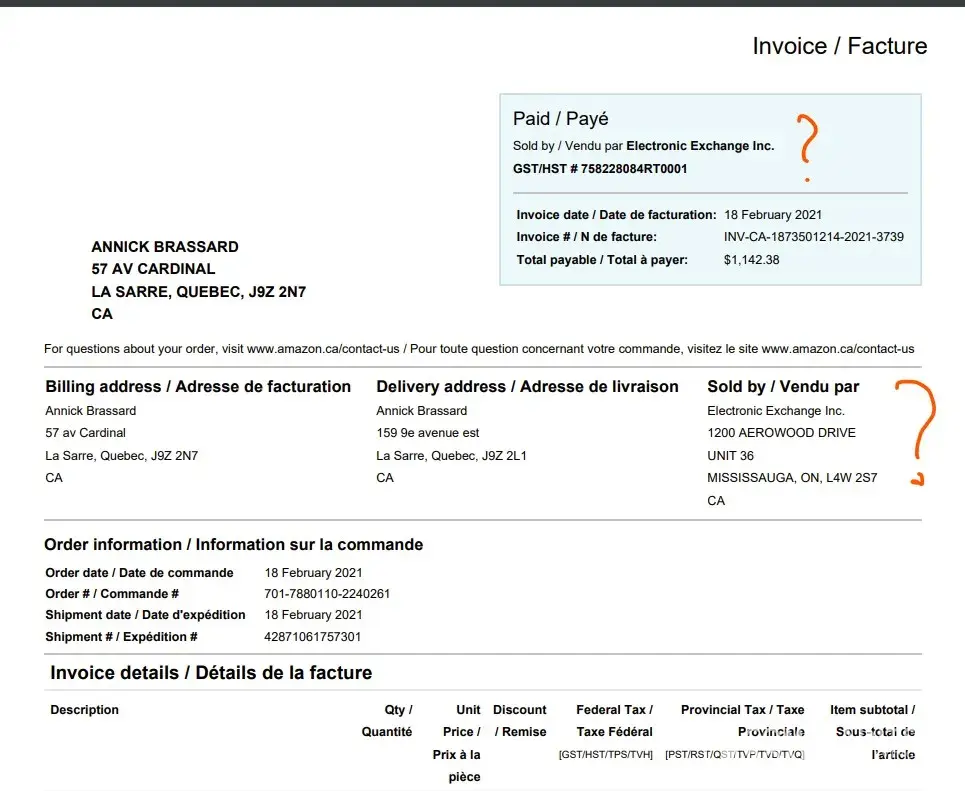Click the "Delivery address / Adresse de livraison" heading
This screenshot has height=791, width=965.
pos(527,387)
